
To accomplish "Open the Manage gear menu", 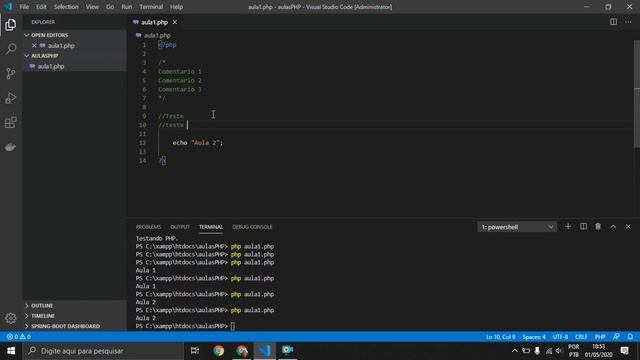I will click(11, 318).
